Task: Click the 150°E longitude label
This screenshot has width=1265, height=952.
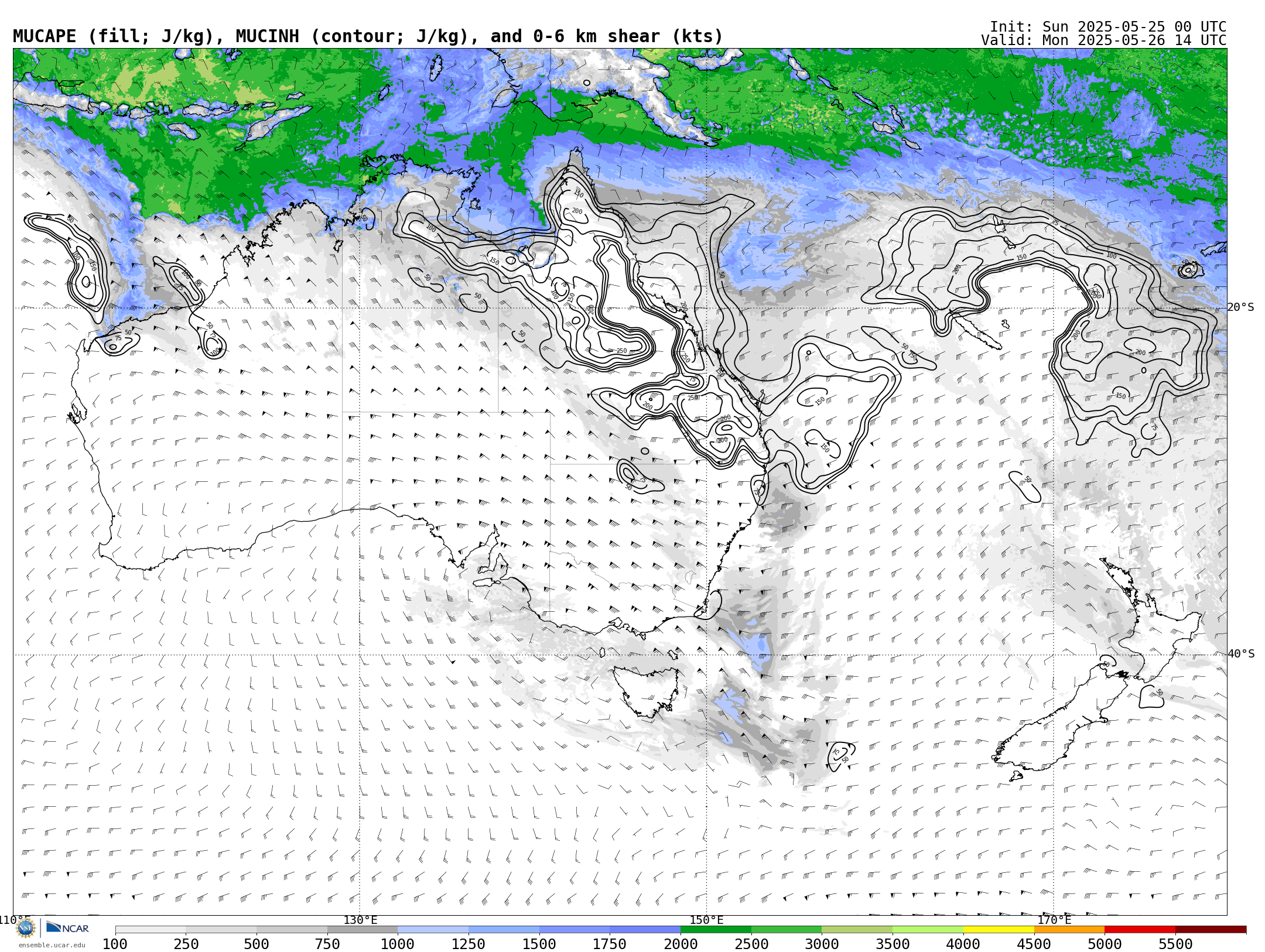Action: click(706, 920)
